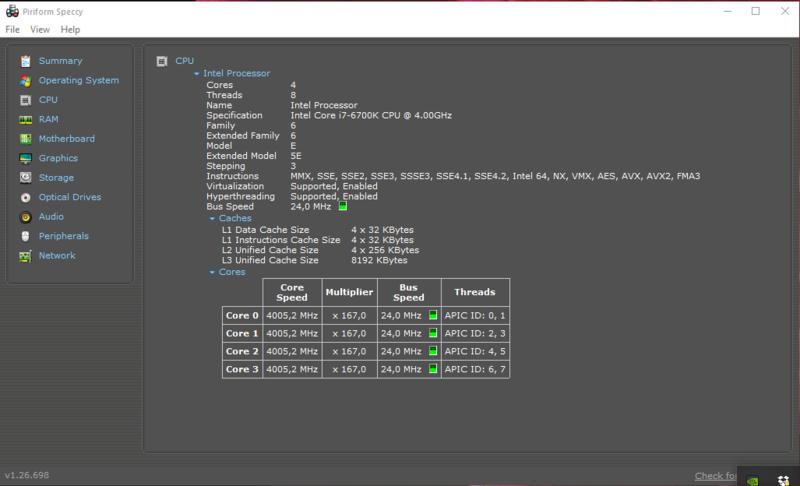The image size is (800, 486).
Task: Click the CPU chip icon in sidebar
Action: (x=26, y=100)
